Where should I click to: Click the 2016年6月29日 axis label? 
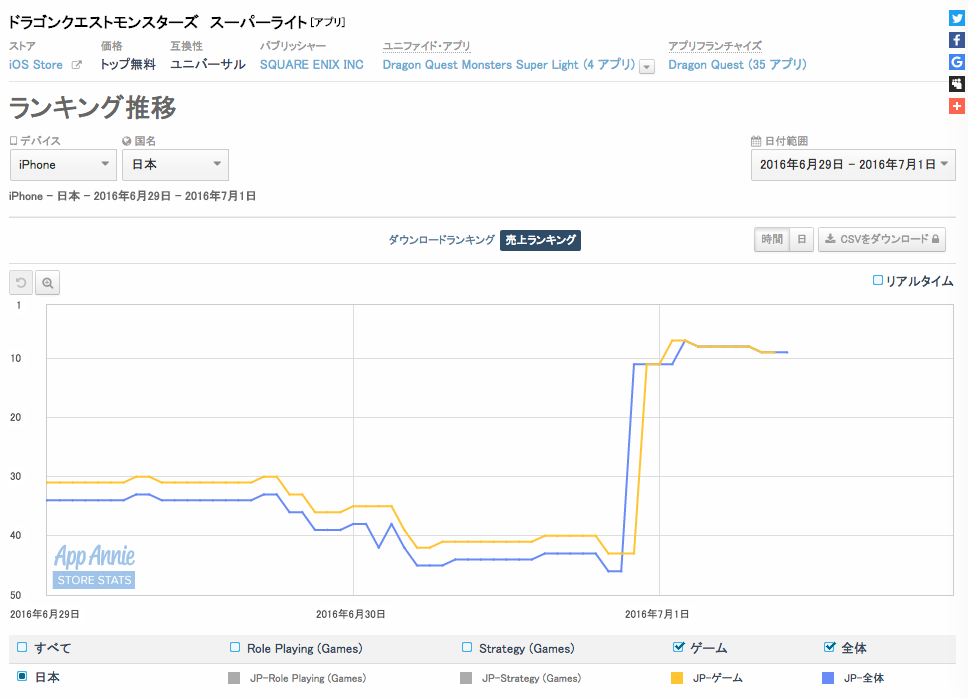[44, 614]
